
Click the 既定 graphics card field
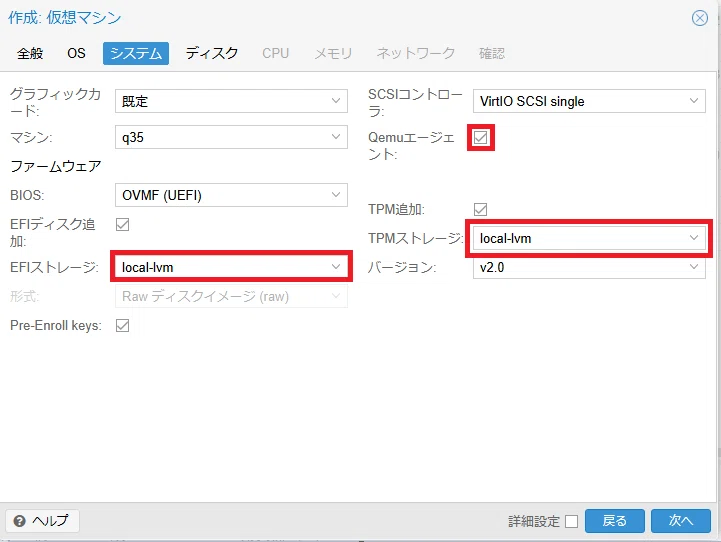pos(231,101)
